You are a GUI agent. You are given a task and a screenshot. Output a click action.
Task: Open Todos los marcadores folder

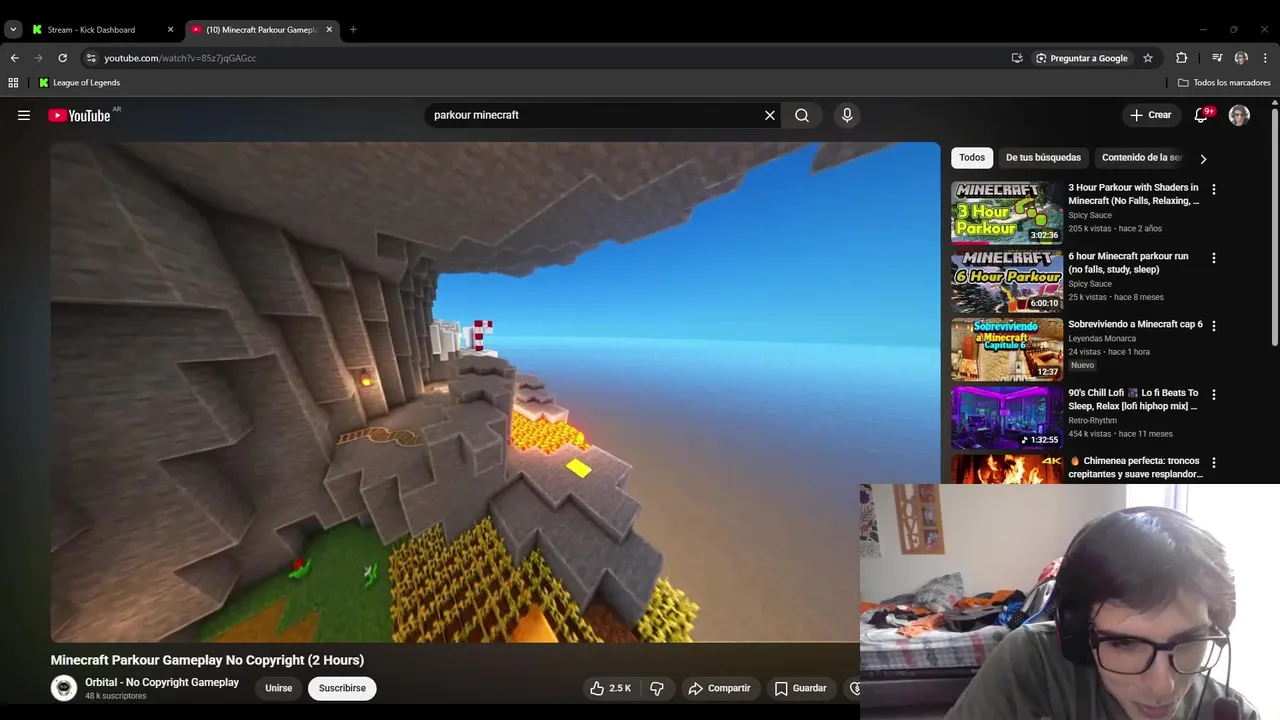coord(1224,83)
